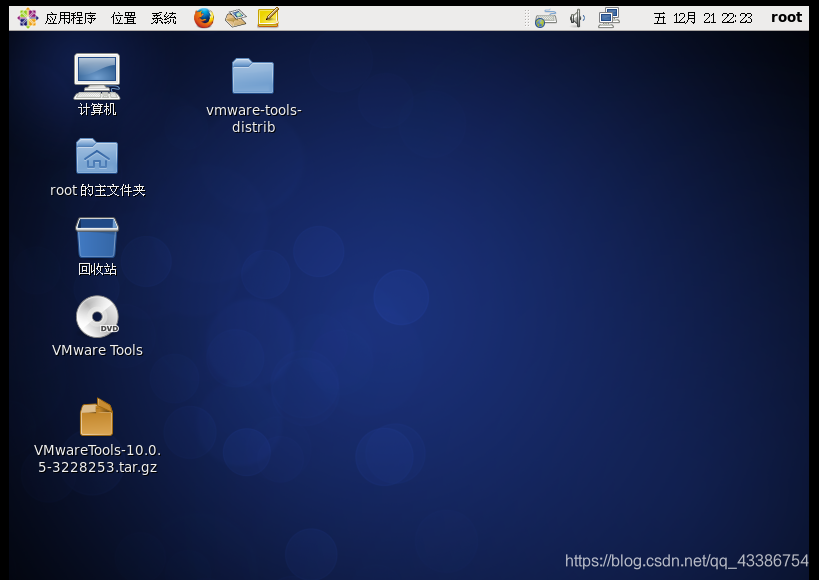This screenshot has height=580, width=819.
Task: Open the 系统 menu
Action: (164, 18)
